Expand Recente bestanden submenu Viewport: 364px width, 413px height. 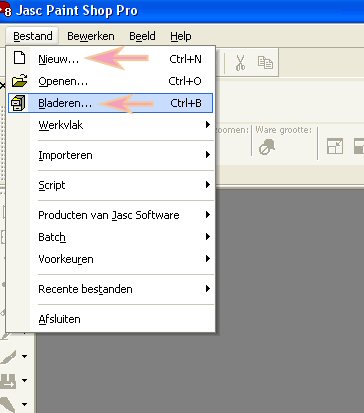[110, 289]
